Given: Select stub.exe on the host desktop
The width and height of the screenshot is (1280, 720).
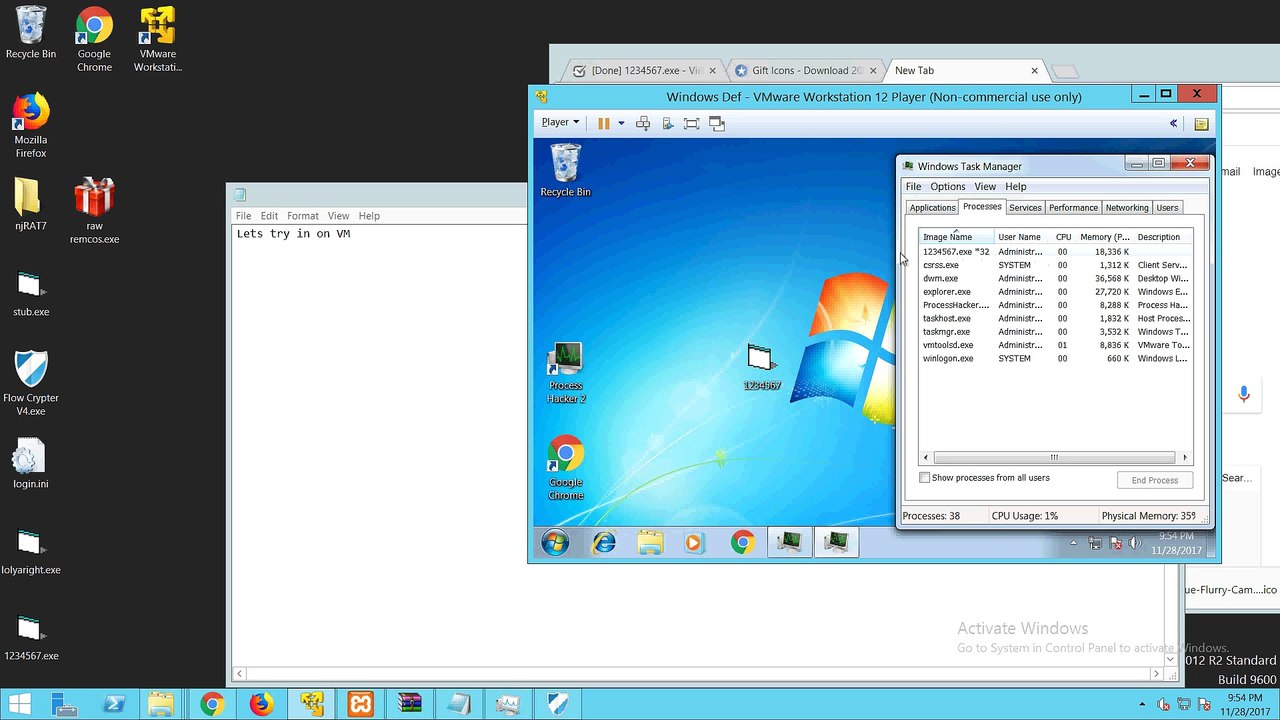Looking at the screenshot, I should click(30, 292).
